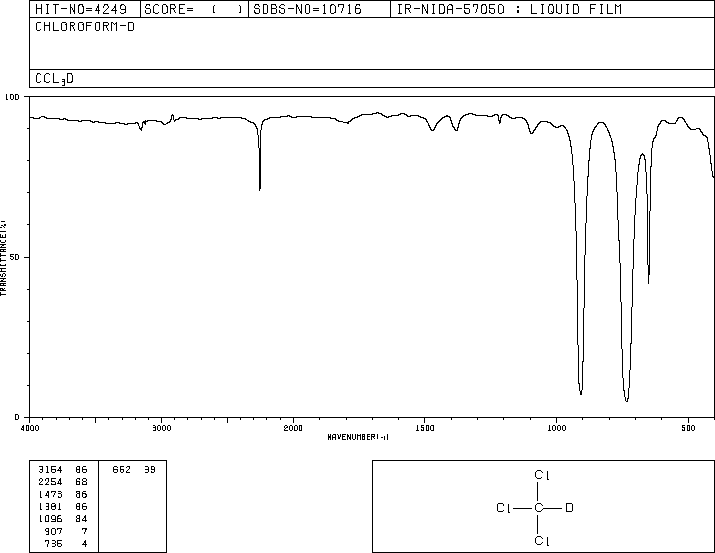Screen dimensions: 715x553
Task: Click the 1096 peak table entry
Action: point(63,519)
